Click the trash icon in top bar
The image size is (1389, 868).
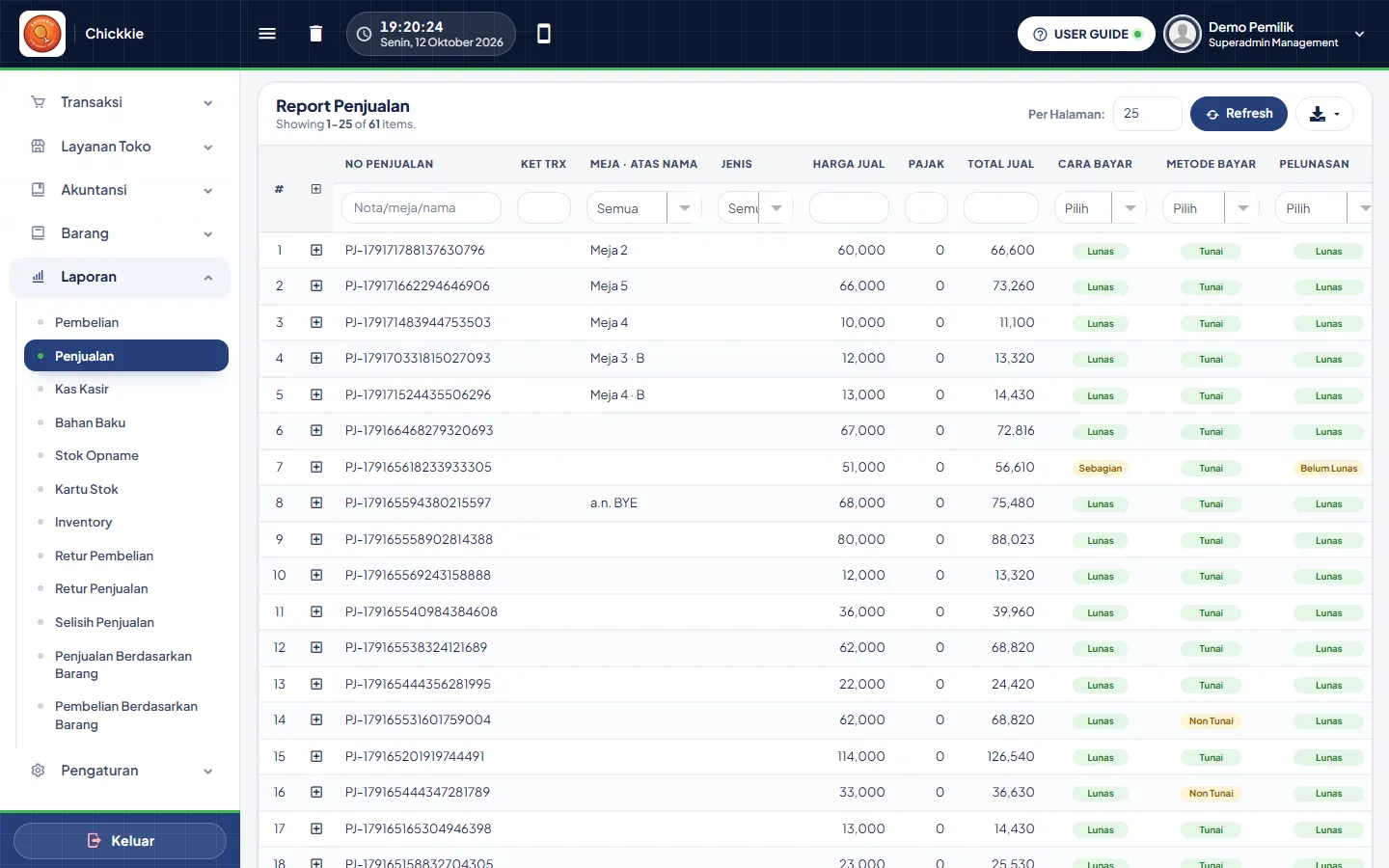pos(315,34)
